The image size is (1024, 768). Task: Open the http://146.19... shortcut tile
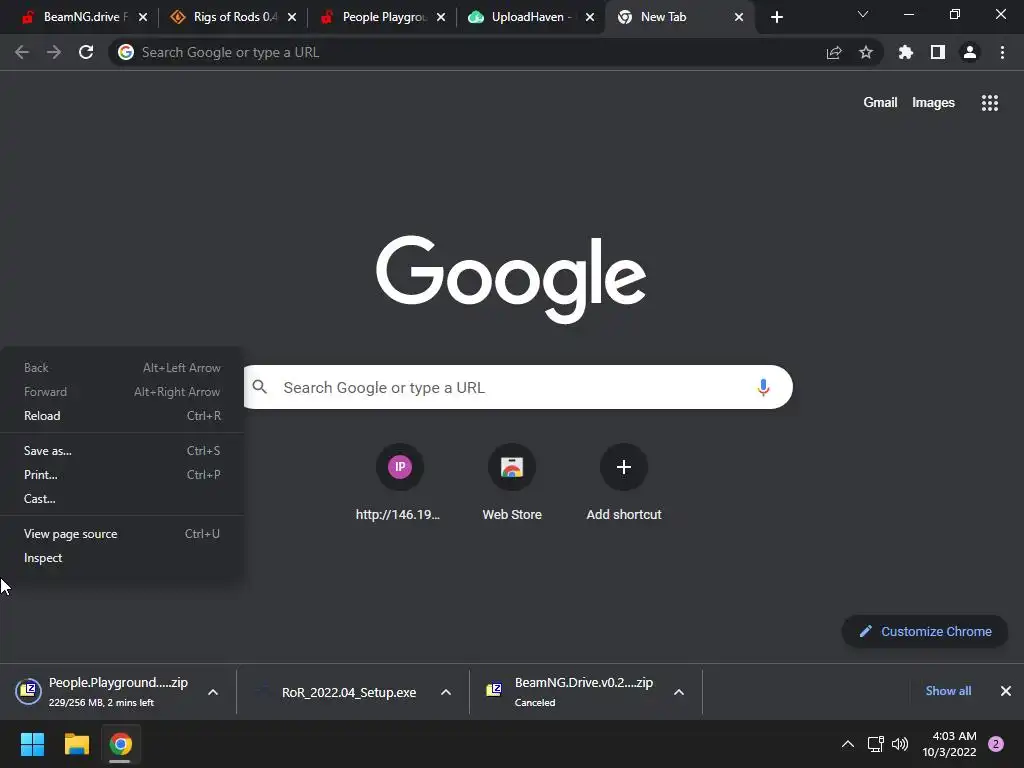pos(399,483)
